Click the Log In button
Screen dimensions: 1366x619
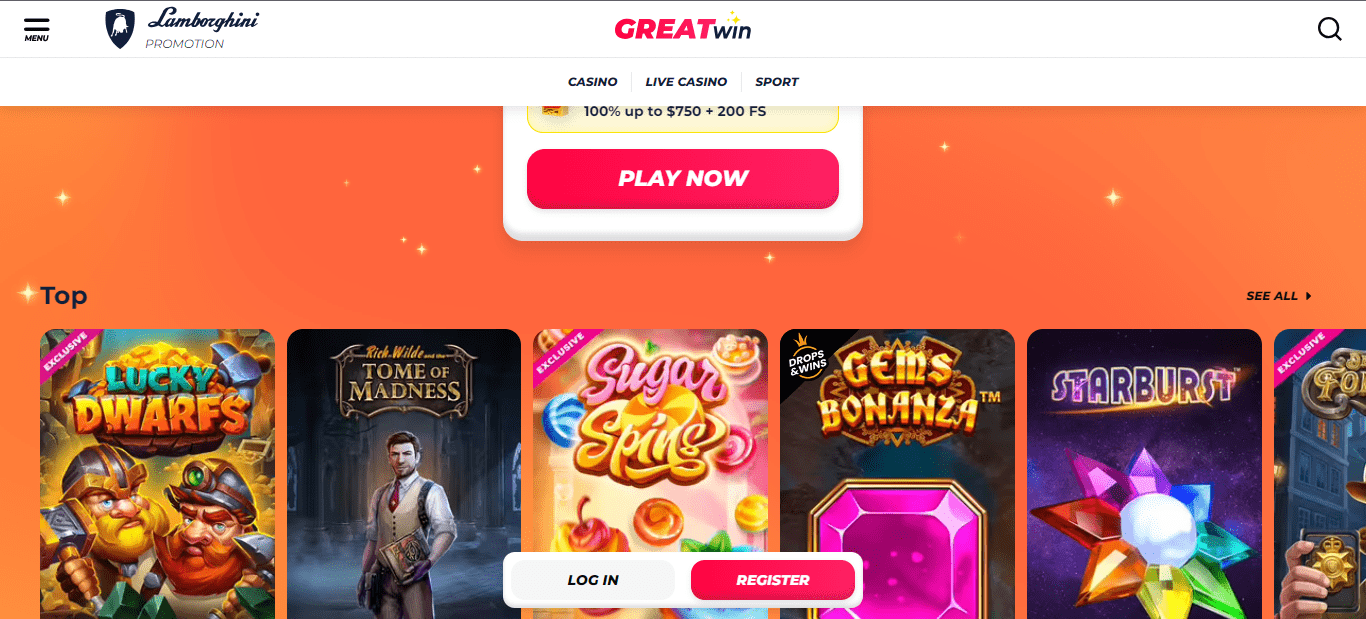click(x=593, y=580)
